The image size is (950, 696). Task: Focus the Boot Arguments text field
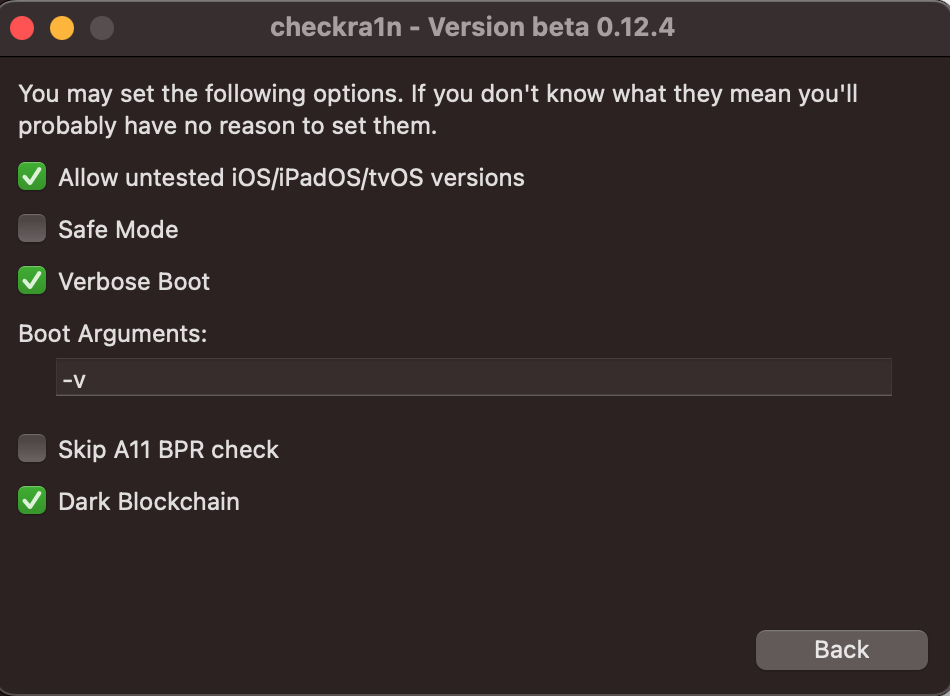(x=473, y=378)
